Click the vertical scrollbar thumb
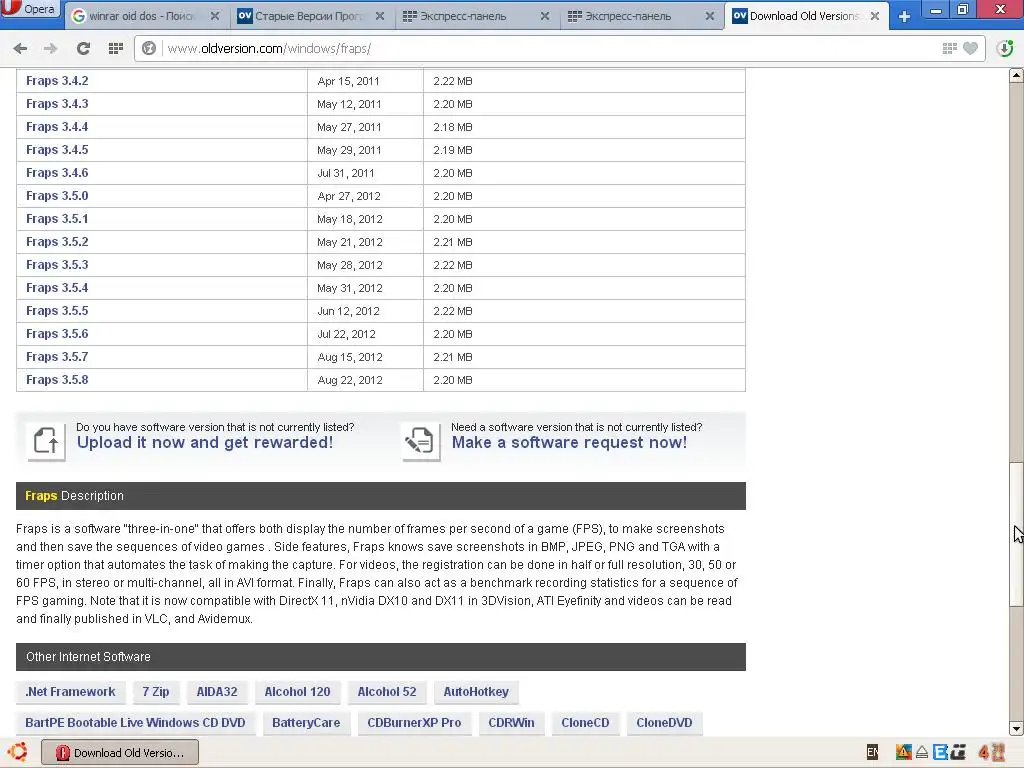This screenshot has width=1024, height=768. [1016, 534]
